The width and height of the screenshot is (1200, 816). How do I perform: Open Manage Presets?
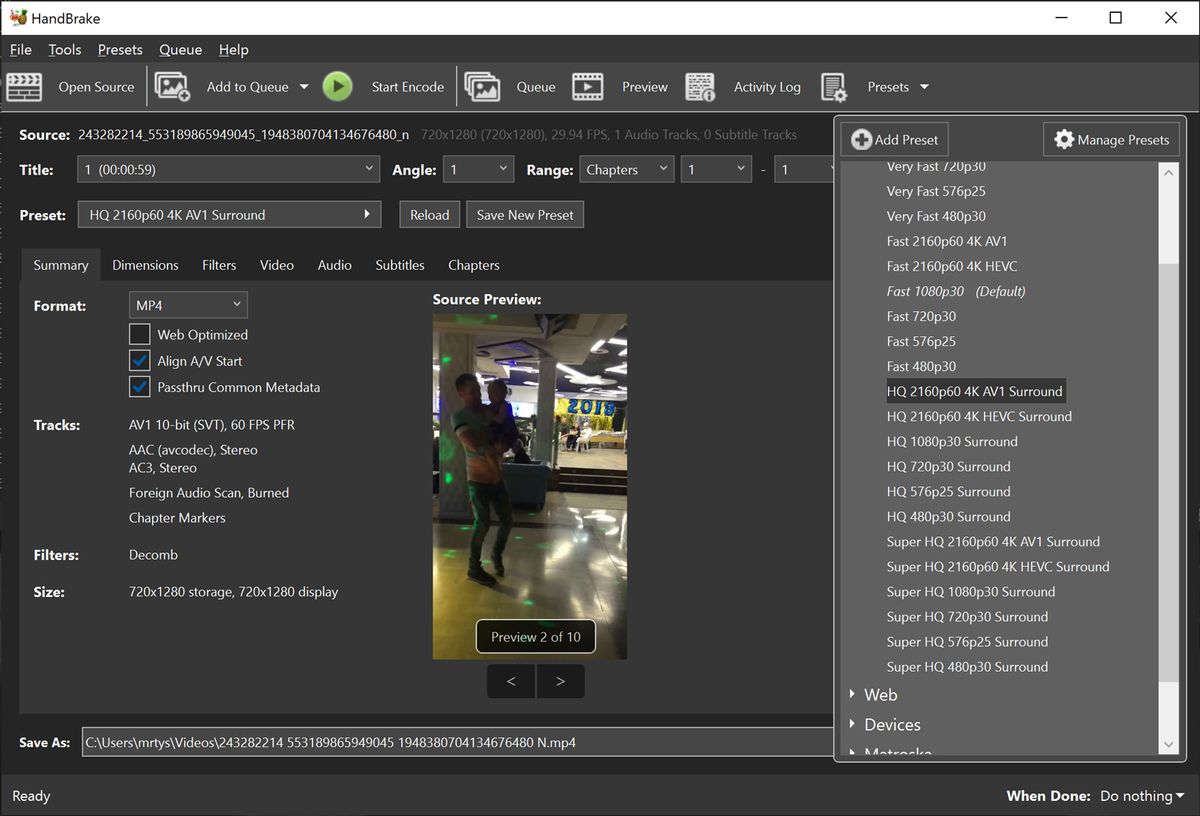click(1111, 139)
